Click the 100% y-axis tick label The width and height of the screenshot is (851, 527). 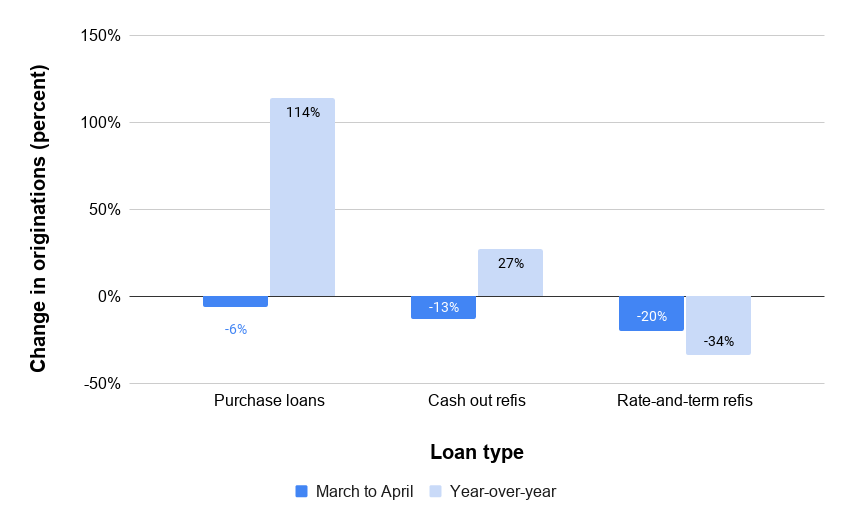(100, 123)
